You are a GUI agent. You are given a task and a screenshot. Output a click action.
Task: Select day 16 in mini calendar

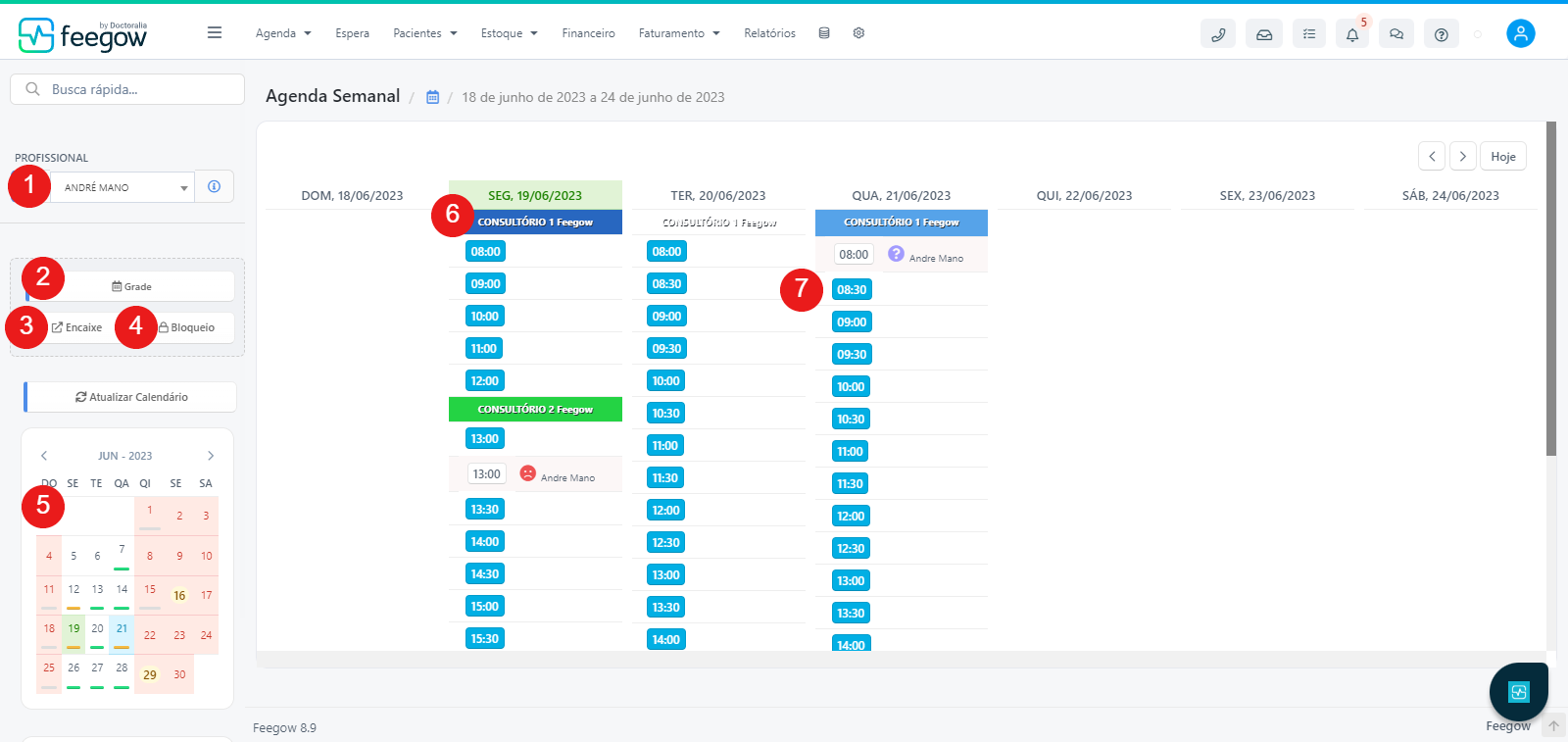(x=179, y=595)
